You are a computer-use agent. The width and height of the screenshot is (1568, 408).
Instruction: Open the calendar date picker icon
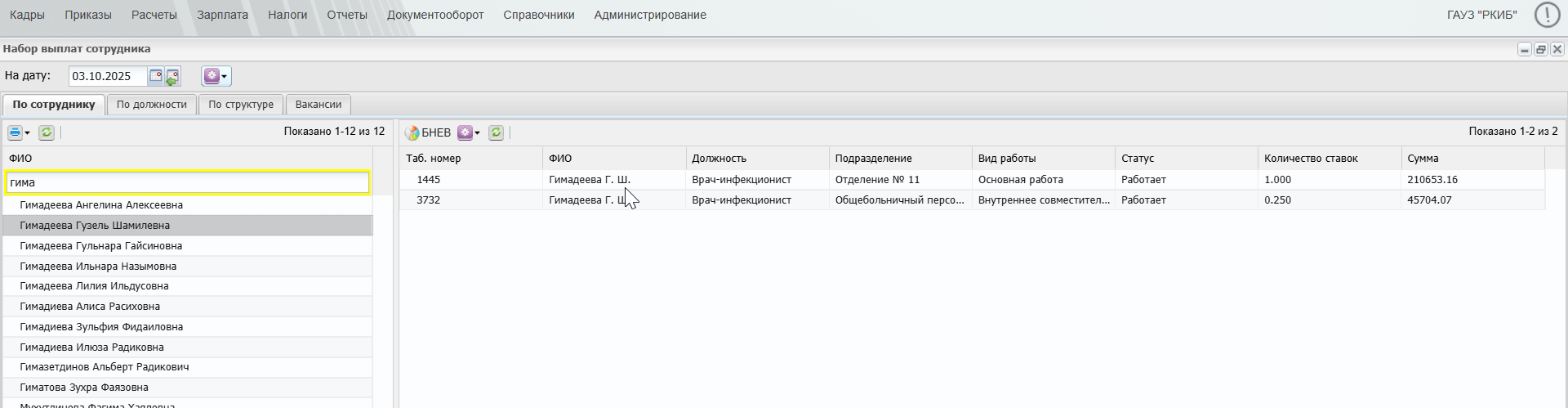click(x=155, y=76)
